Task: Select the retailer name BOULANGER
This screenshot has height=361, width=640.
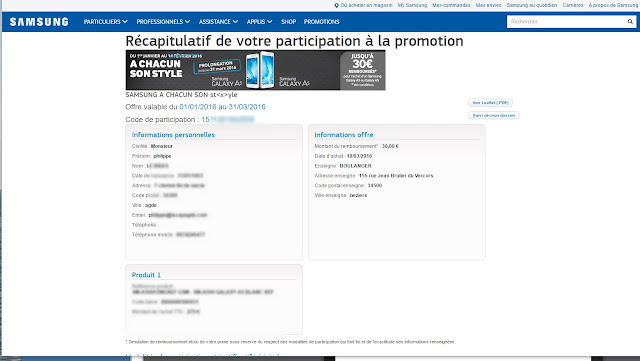Action: coord(356,166)
